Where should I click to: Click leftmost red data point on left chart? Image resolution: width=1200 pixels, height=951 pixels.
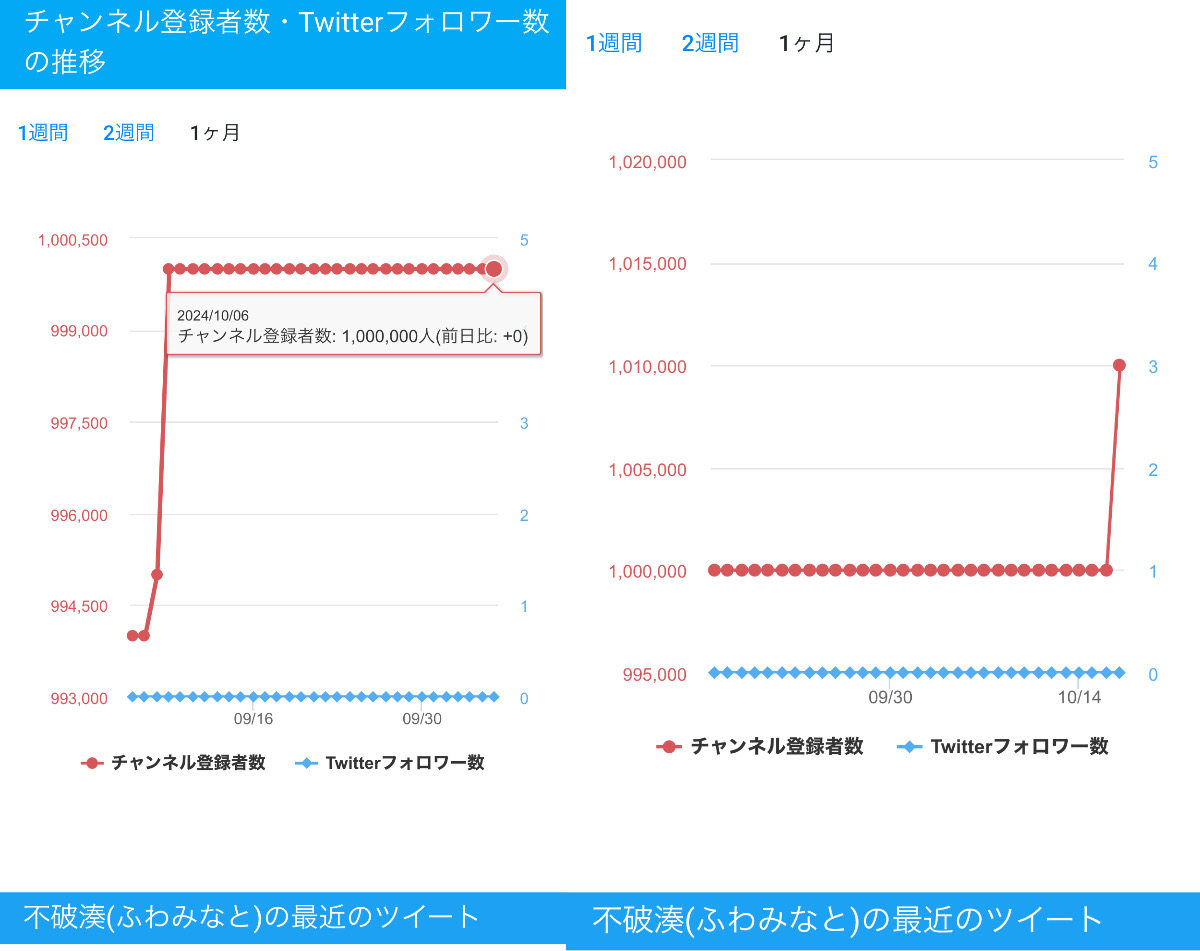(132, 635)
